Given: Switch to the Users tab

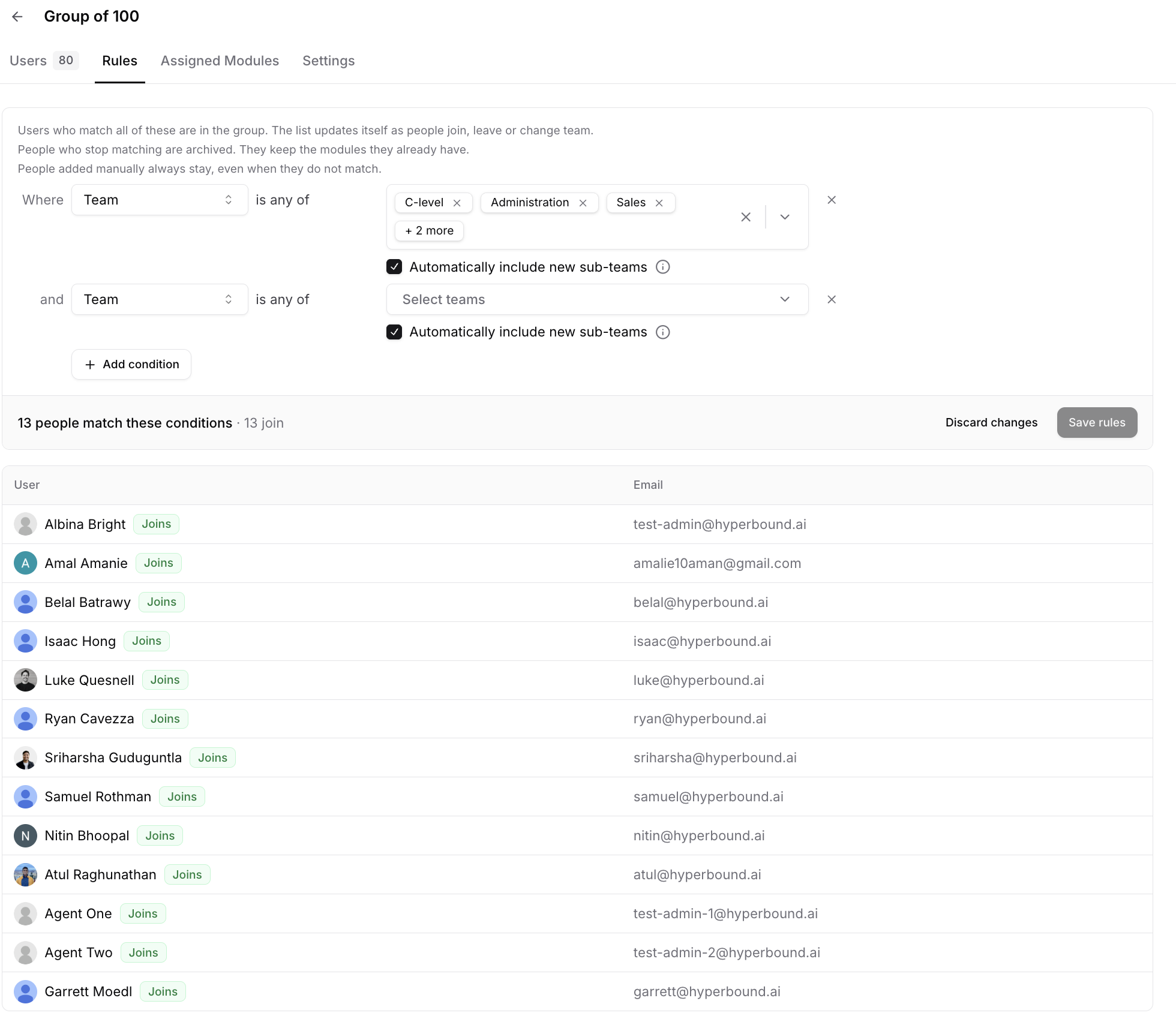Looking at the screenshot, I should click(x=44, y=61).
